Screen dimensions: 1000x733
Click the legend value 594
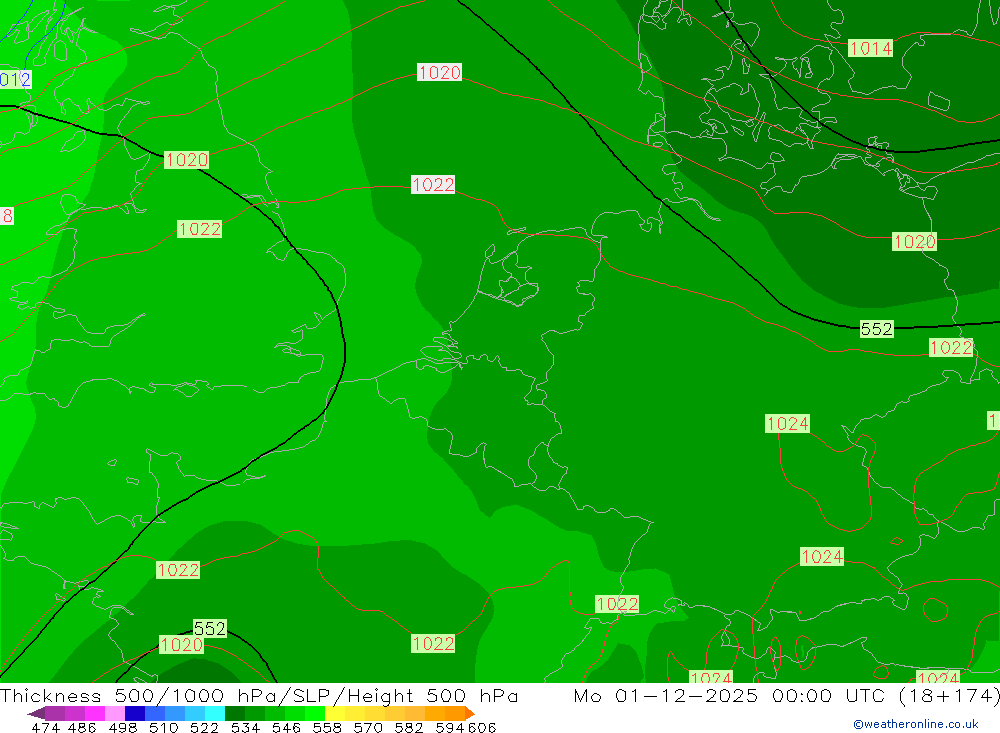[x=450, y=727]
